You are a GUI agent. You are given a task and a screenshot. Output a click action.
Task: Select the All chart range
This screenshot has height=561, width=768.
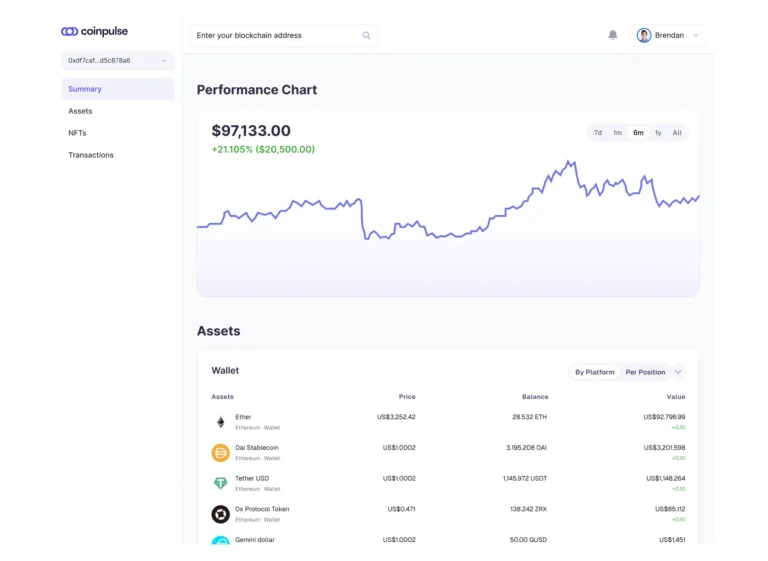[677, 133]
